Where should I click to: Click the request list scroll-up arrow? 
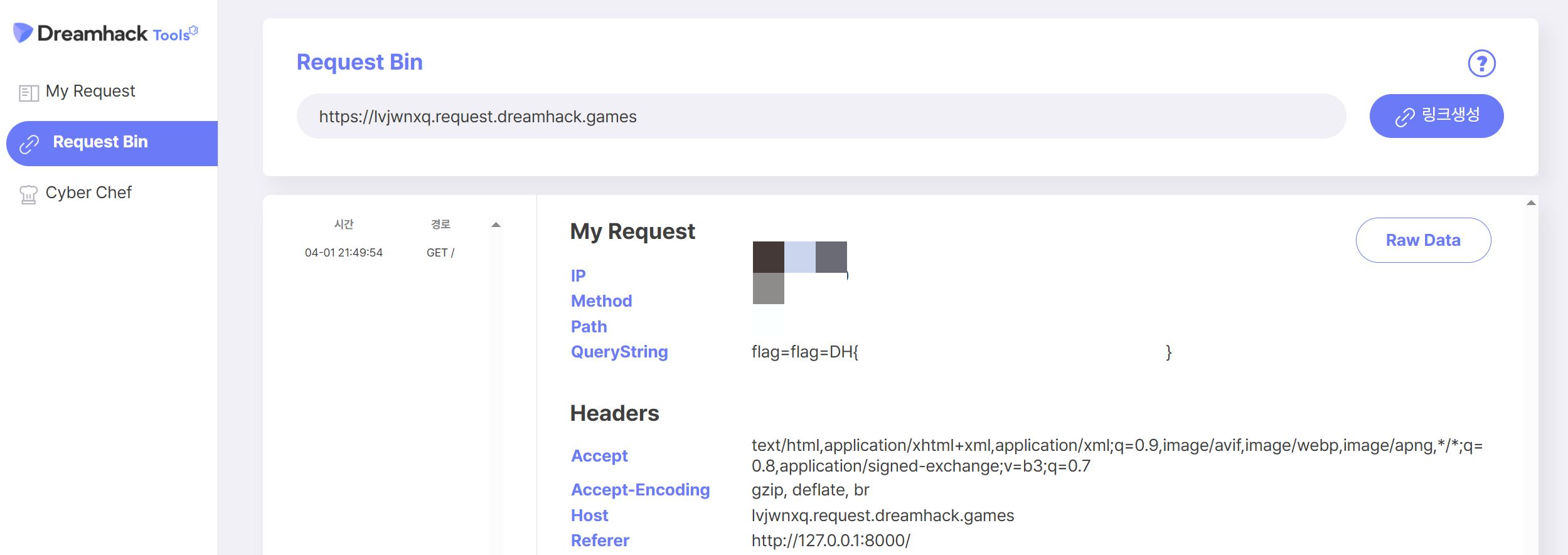(496, 225)
